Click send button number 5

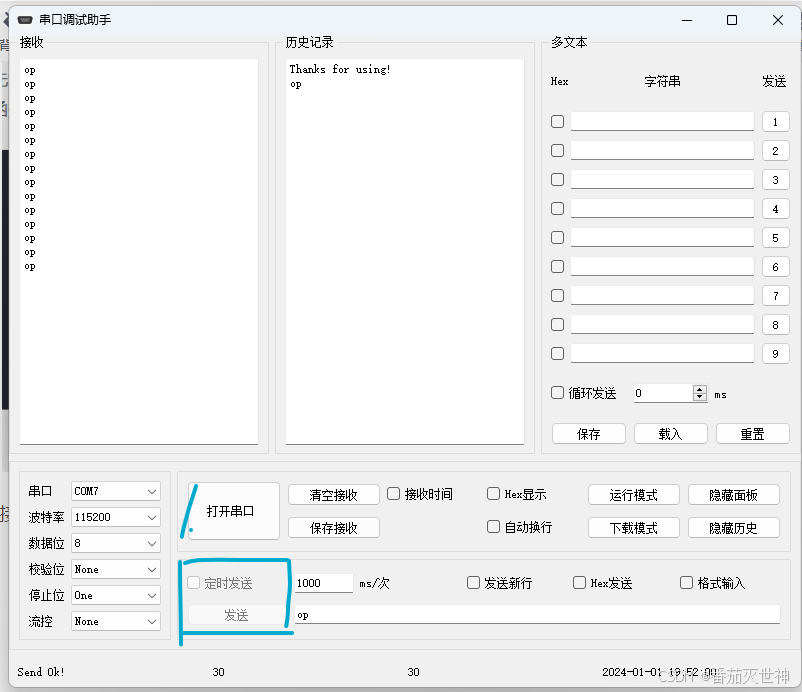[x=775, y=238]
